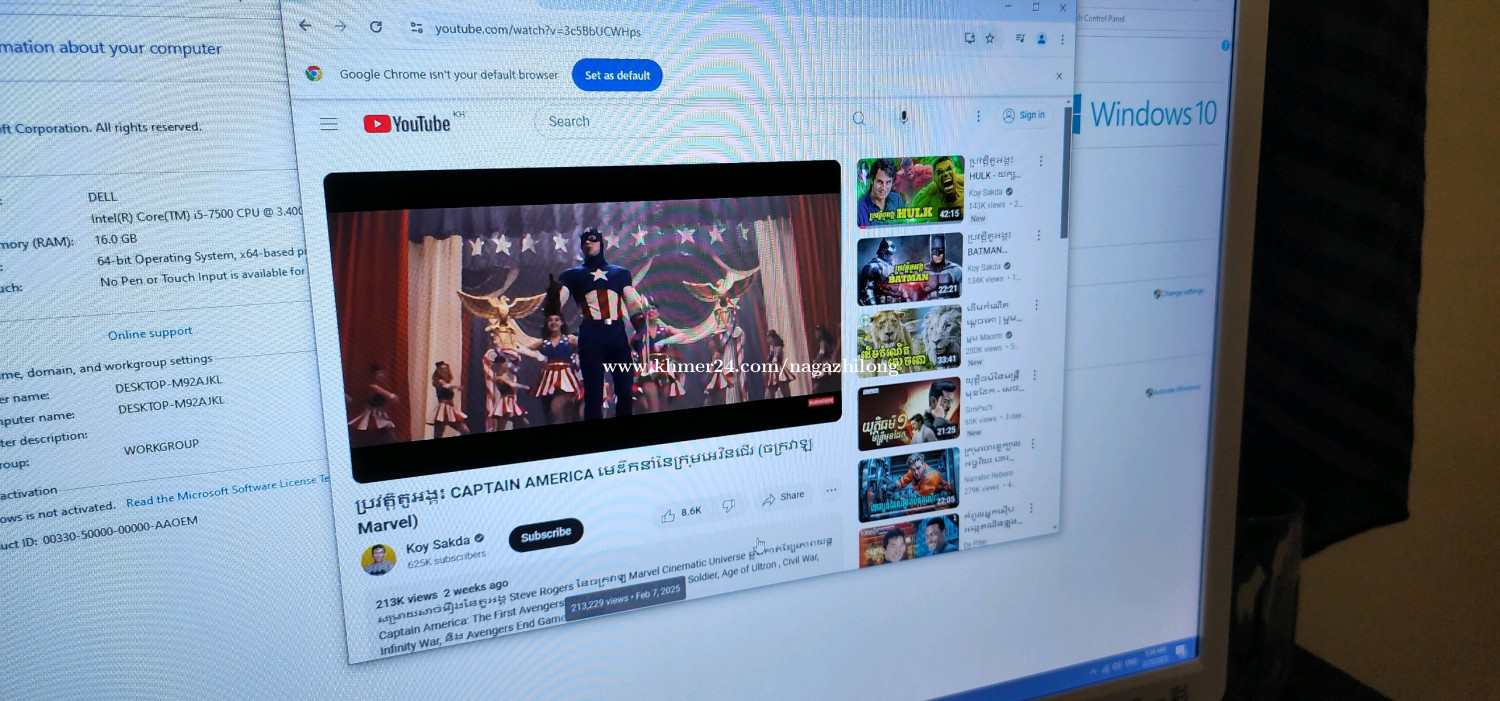Viewport: 1500px width, 701px height.
Task: Click the taskbar clock
Action: (x=1157, y=654)
